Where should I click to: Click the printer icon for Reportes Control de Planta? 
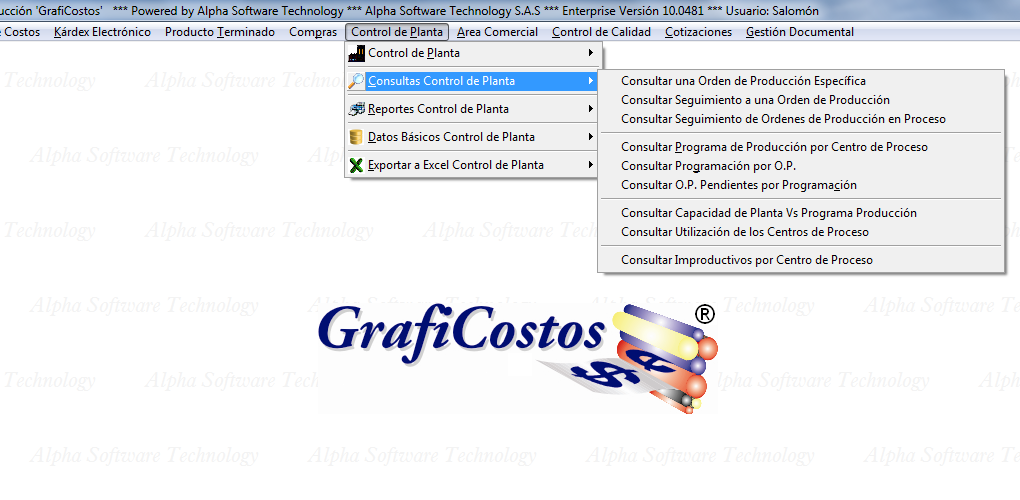click(357, 109)
